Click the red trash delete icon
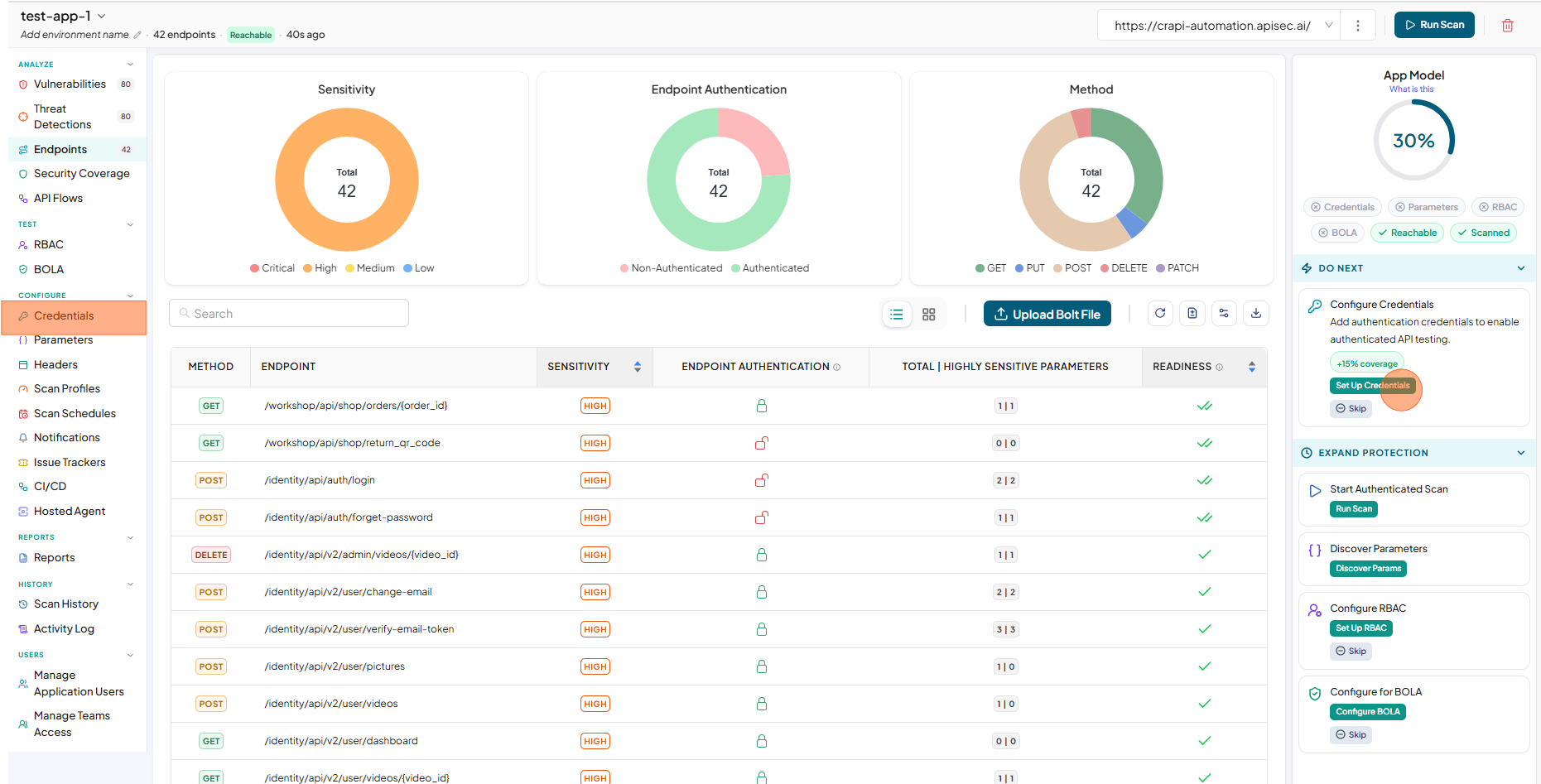This screenshot has width=1541, height=784. (x=1507, y=26)
